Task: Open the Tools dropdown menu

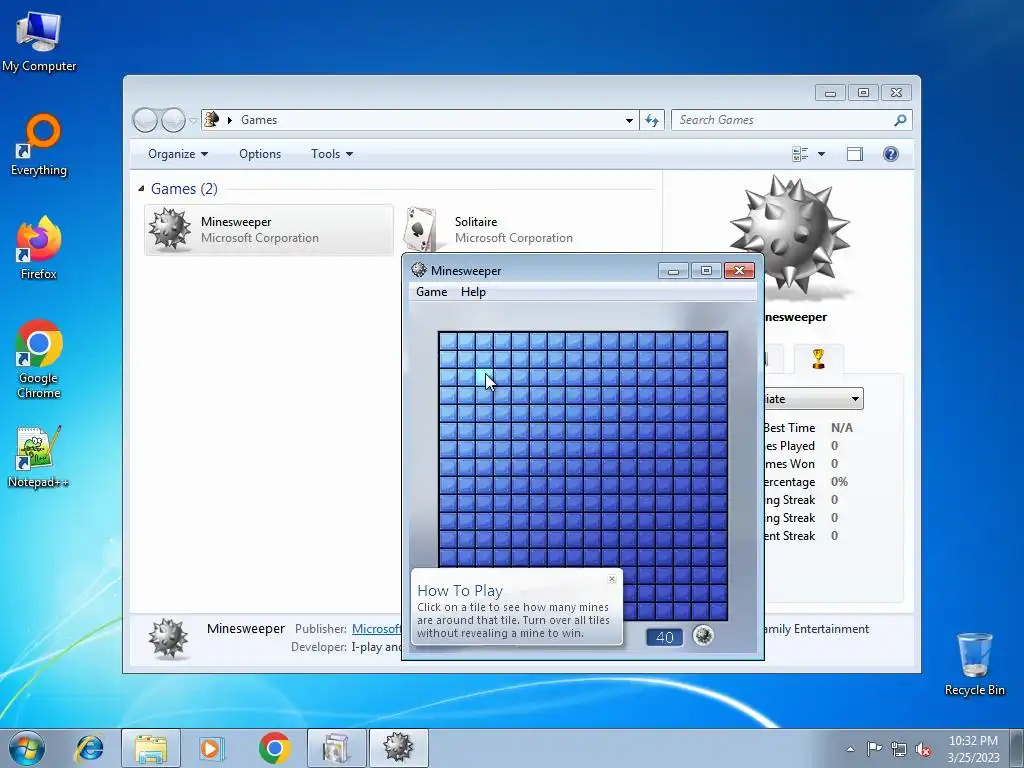Action: pyautogui.click(x=332, y=154)
